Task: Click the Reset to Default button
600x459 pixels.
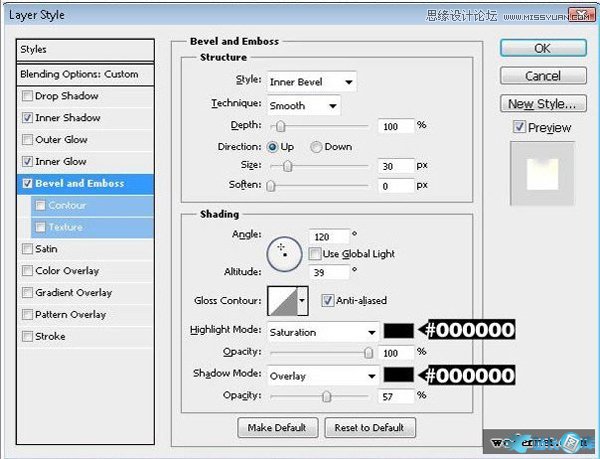Action: [x=368, y=427]
